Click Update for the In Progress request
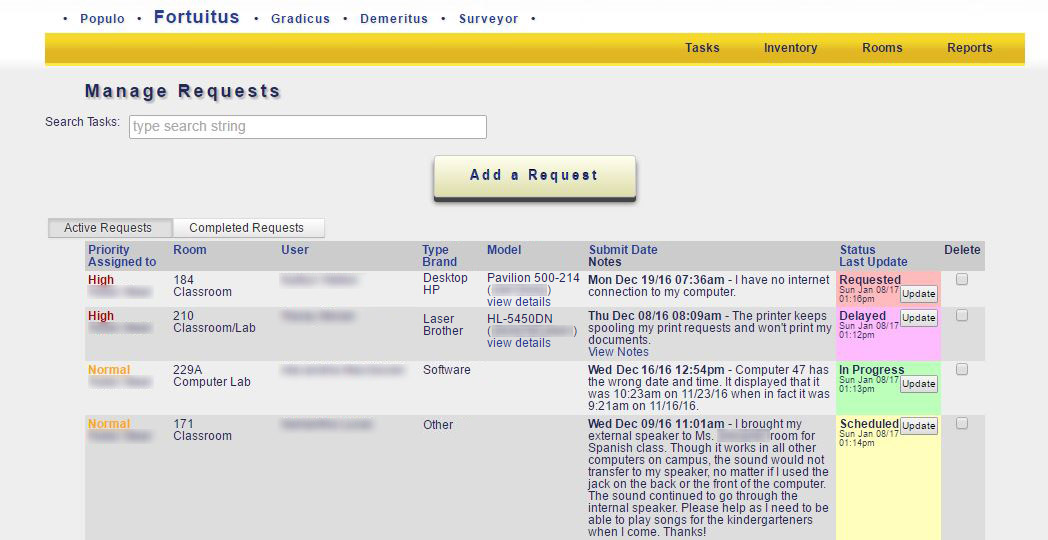Viewport: 1048px width, 540px height. pyautogui.click(x=919, y=384)
